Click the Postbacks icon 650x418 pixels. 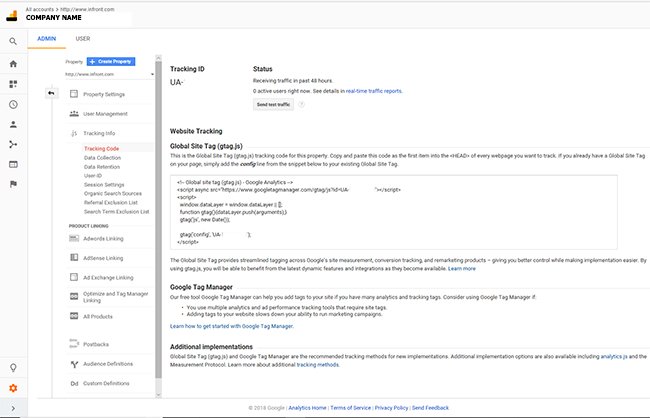(x=74, y=344)
